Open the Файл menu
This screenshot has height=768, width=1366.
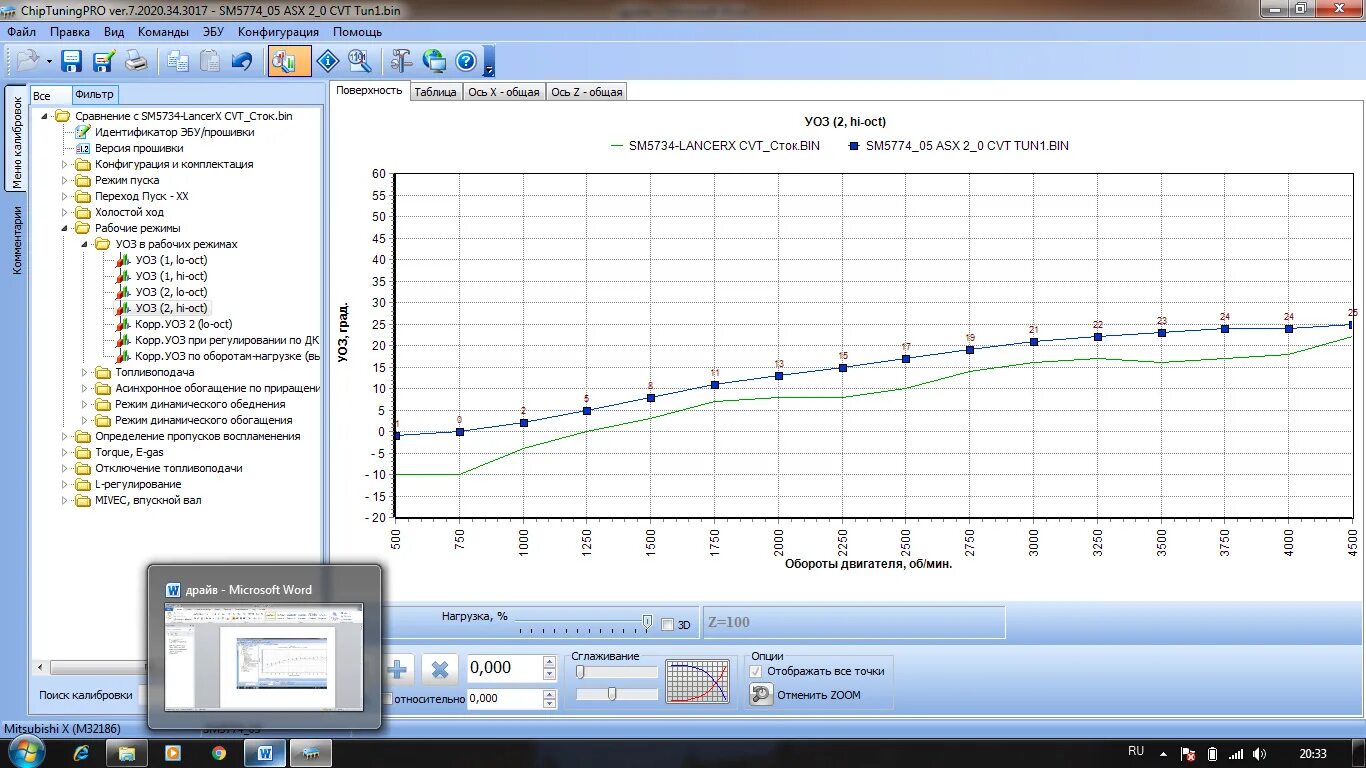(21, 31)
